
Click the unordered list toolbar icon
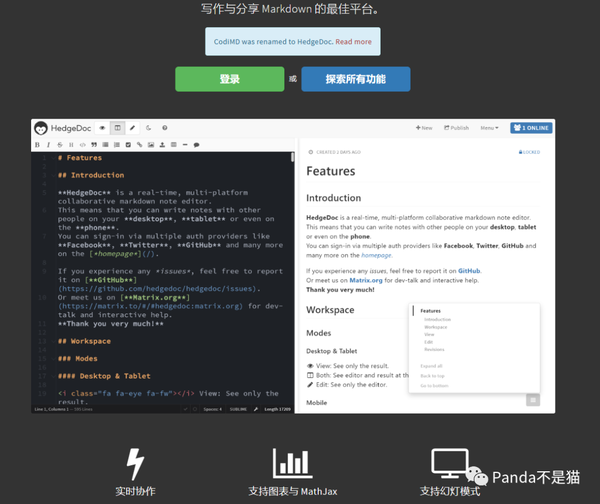pos(105,145)
